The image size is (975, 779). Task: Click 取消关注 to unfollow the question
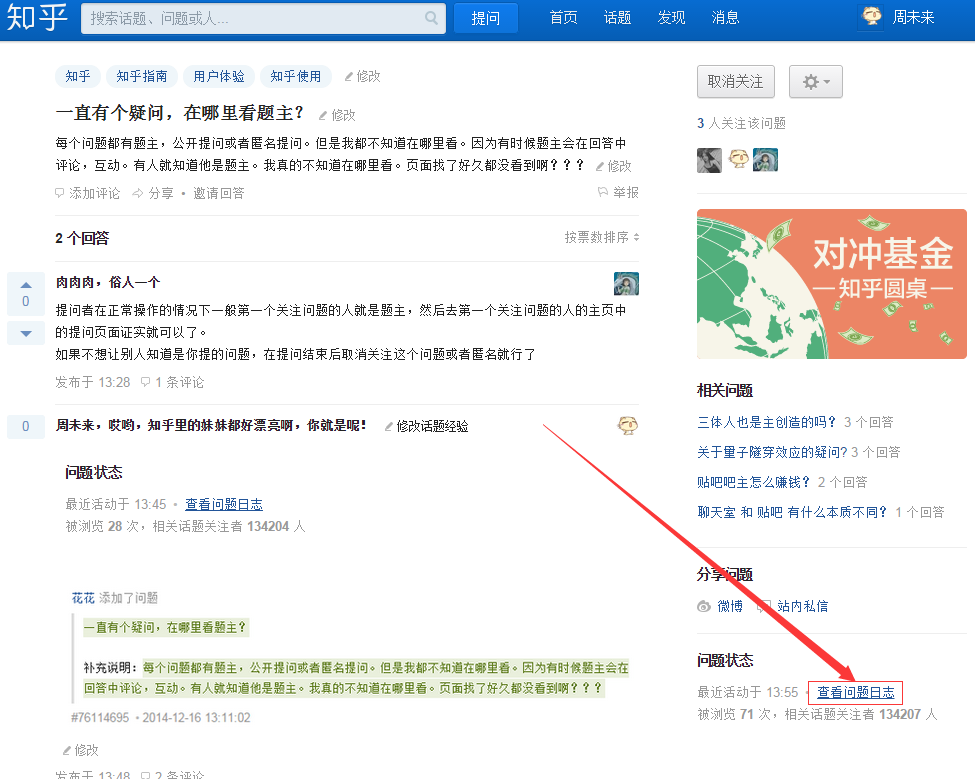pyautogui.click(x=735, y=81)
